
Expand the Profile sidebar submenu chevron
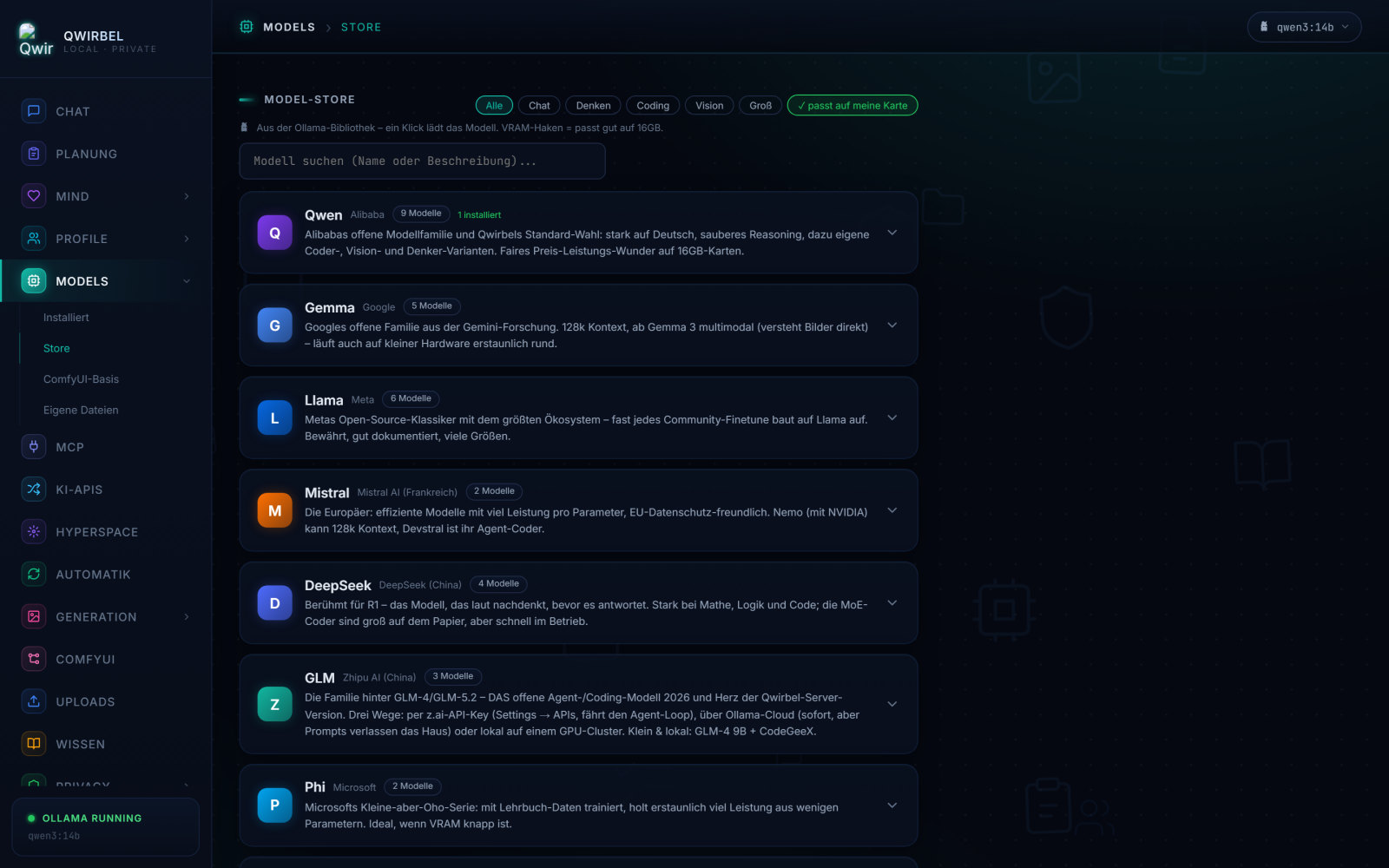click(187, 239)
